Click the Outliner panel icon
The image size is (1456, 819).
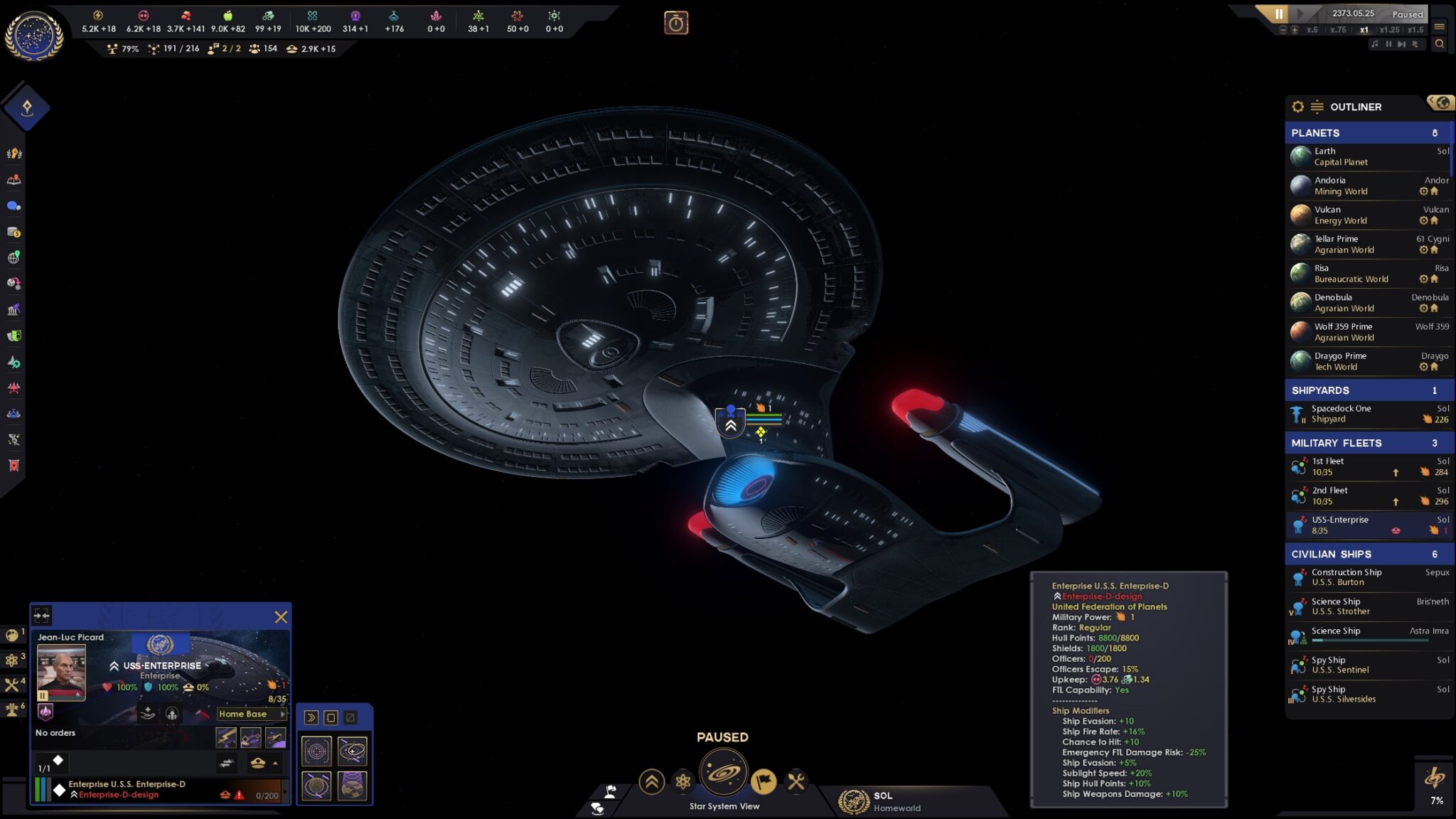(x=1317, y=106)
